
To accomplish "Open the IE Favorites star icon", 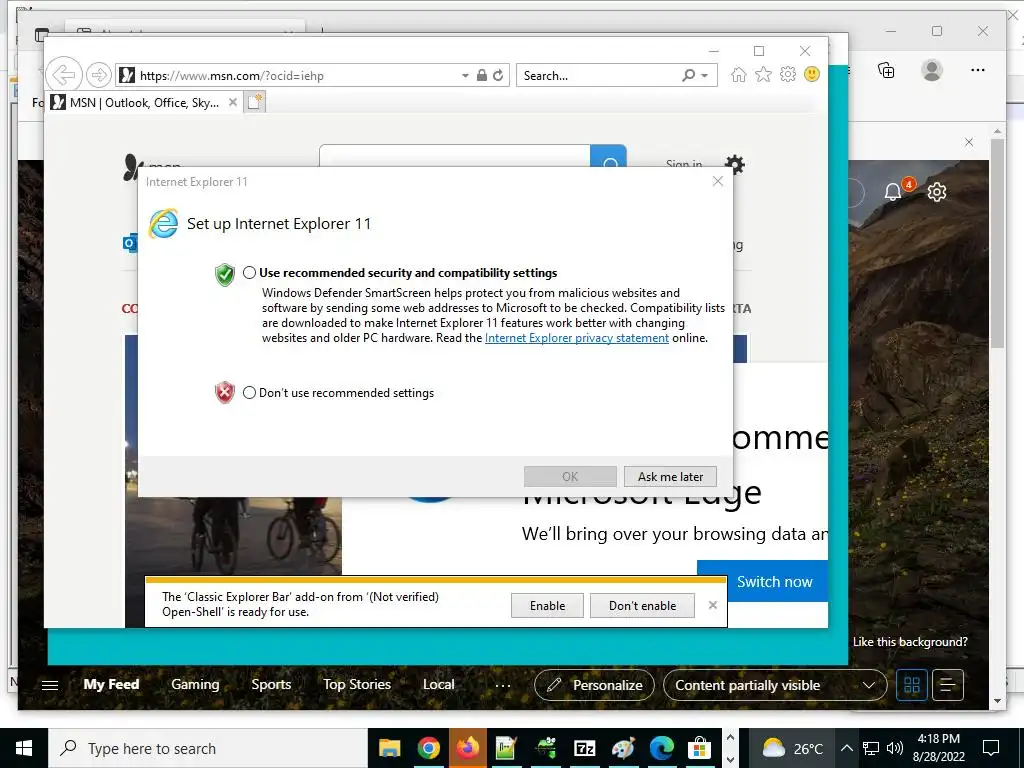I will 763,74.
